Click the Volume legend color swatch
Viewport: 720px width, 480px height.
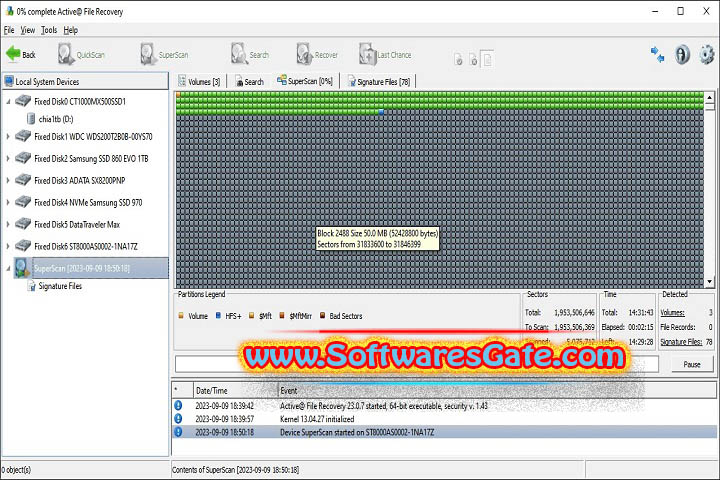[181, 316]
